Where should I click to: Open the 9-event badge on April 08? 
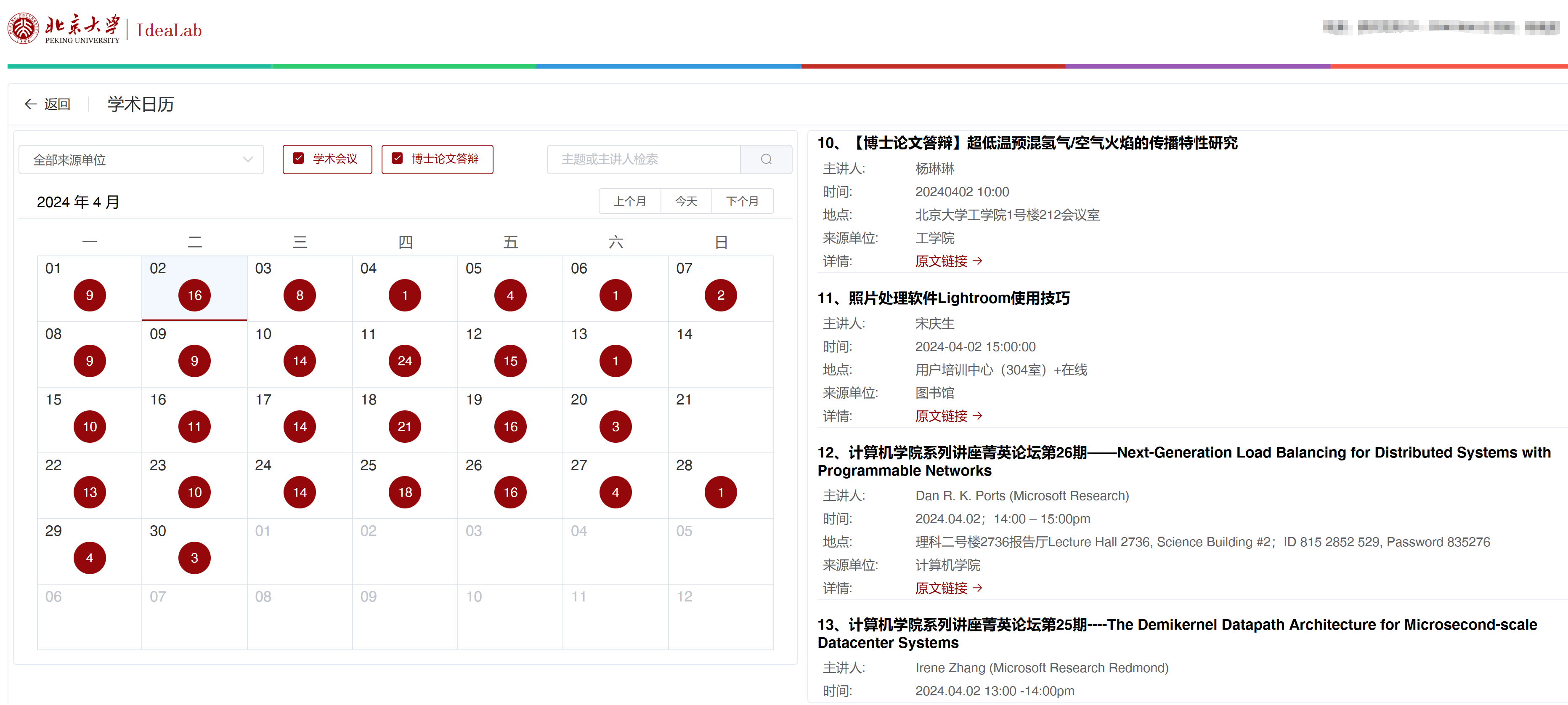point(90,361)
